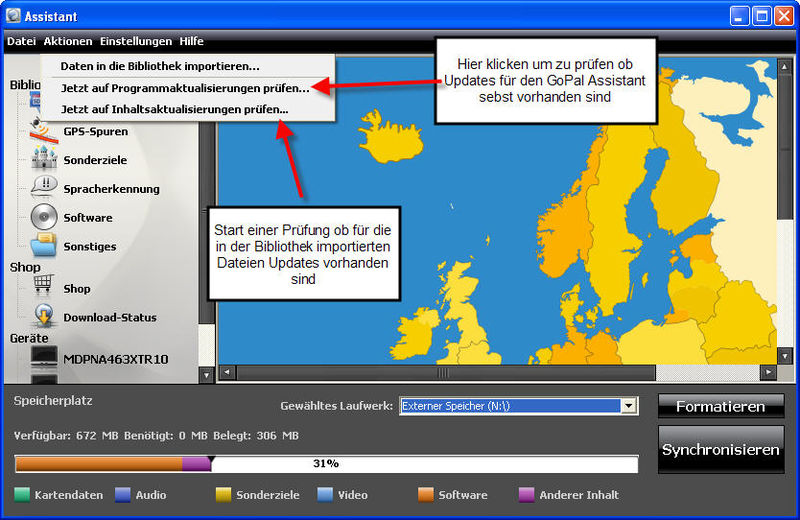Click the storage usage progress bar

(x=326, y=464)
